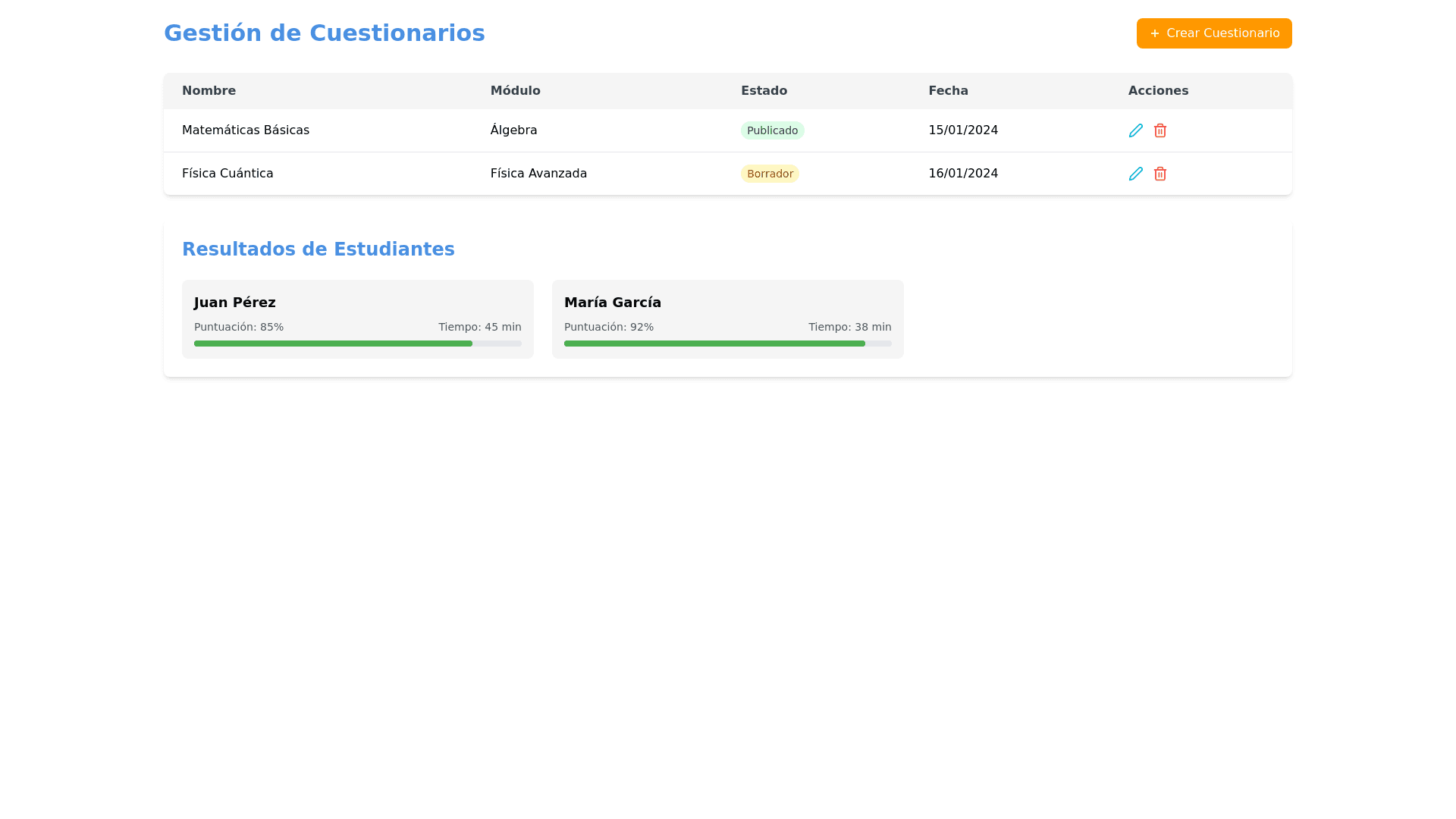This screenshot has height=819, width=1456.
Task: Click María García's score progress bar
Action: (727, 344)
